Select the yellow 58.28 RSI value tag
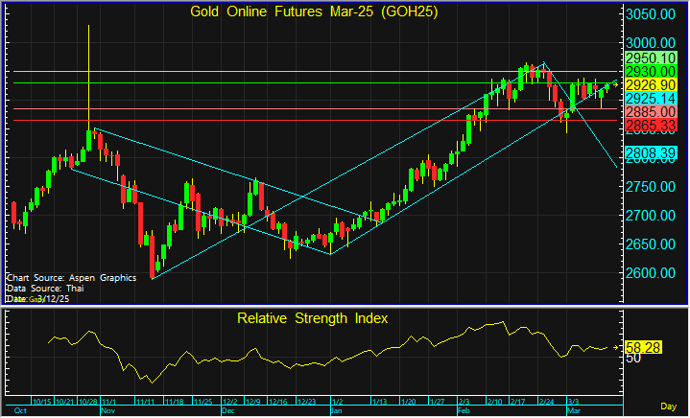The image size is (690, 418). 643,348
